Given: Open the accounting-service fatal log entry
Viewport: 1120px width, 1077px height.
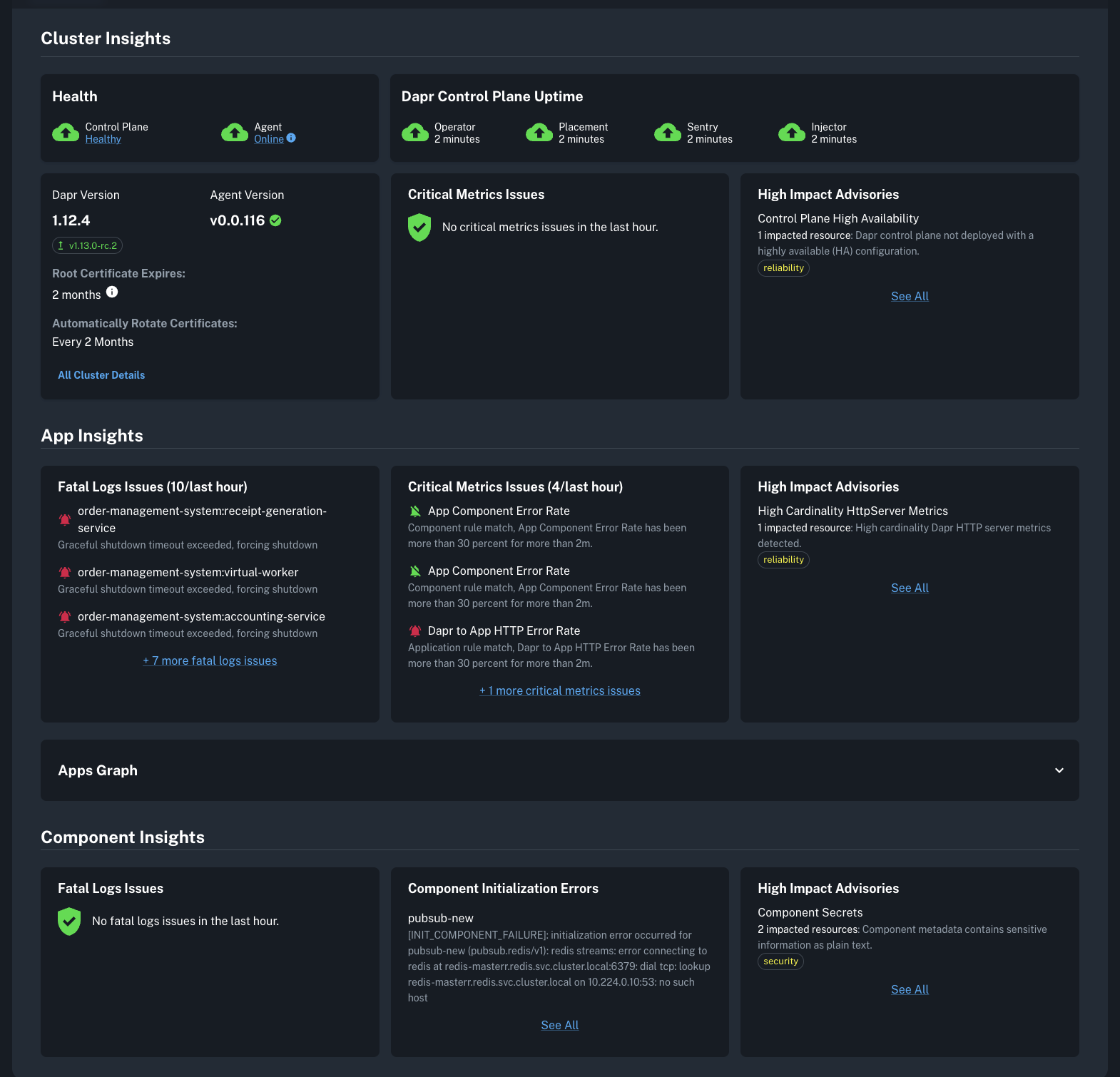Looking at the screenshot, I should 201,617.
